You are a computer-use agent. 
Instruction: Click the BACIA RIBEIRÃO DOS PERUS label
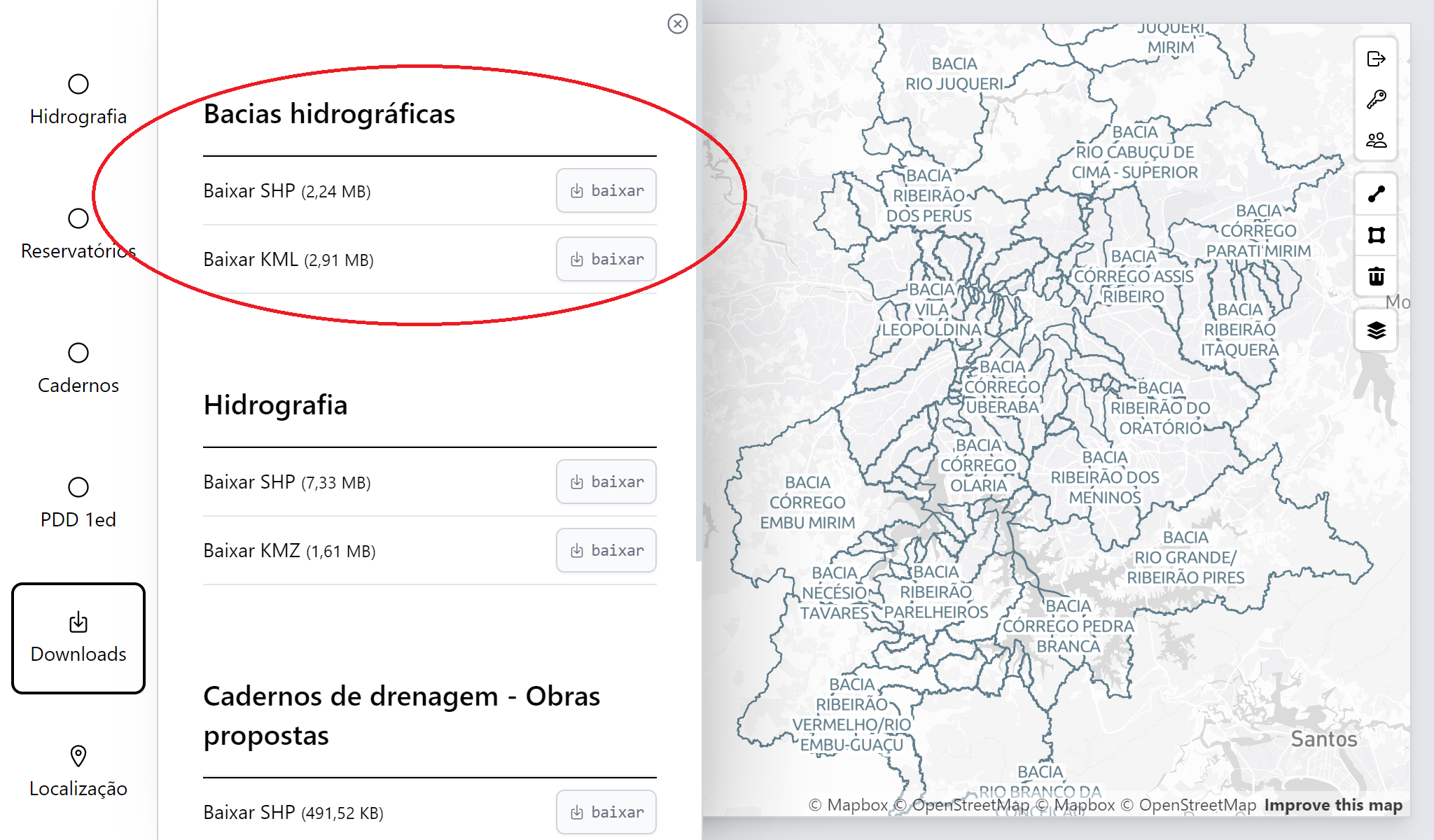click(929, 196)
